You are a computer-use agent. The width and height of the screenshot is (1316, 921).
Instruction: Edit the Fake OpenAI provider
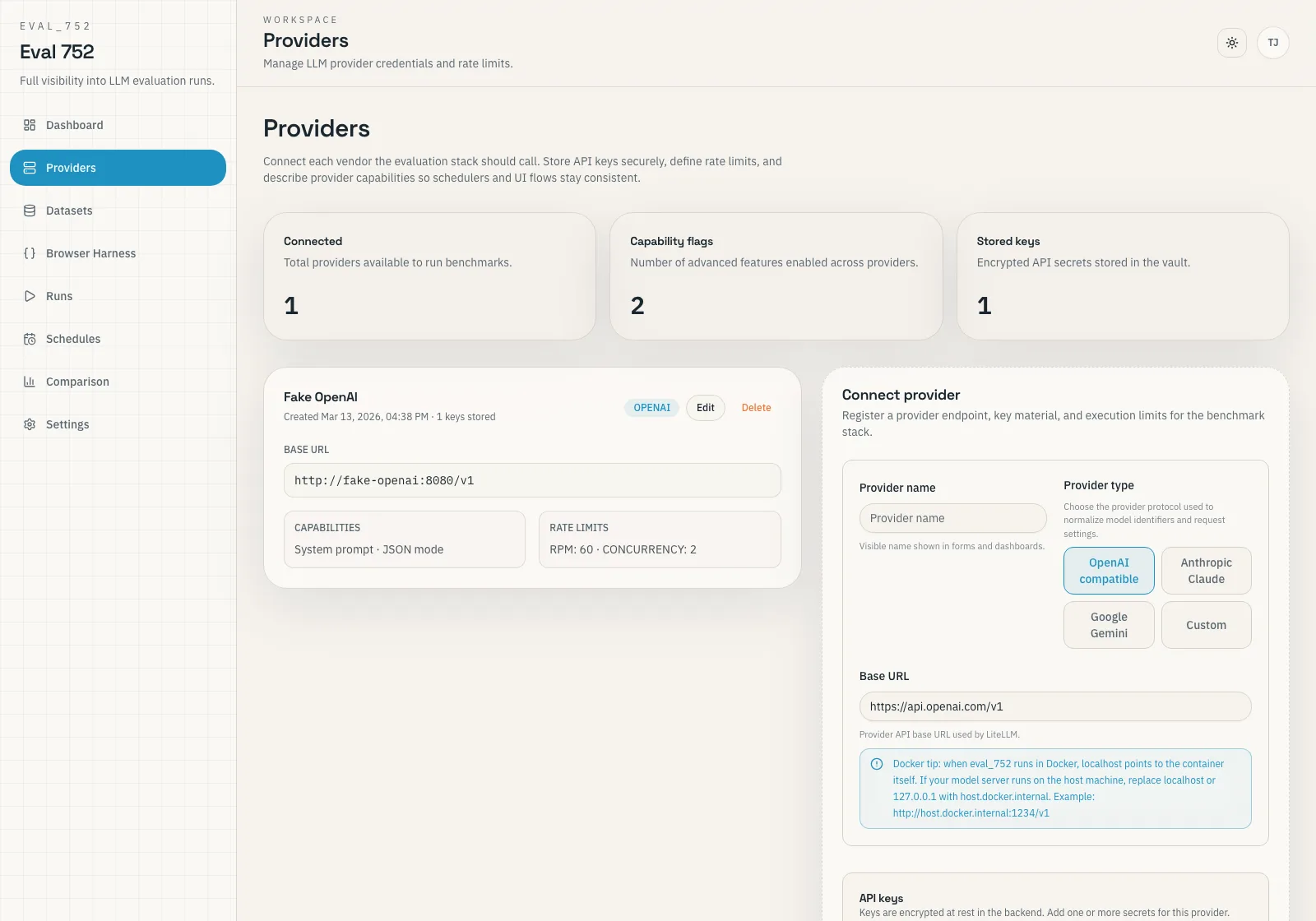coord(706,408)
